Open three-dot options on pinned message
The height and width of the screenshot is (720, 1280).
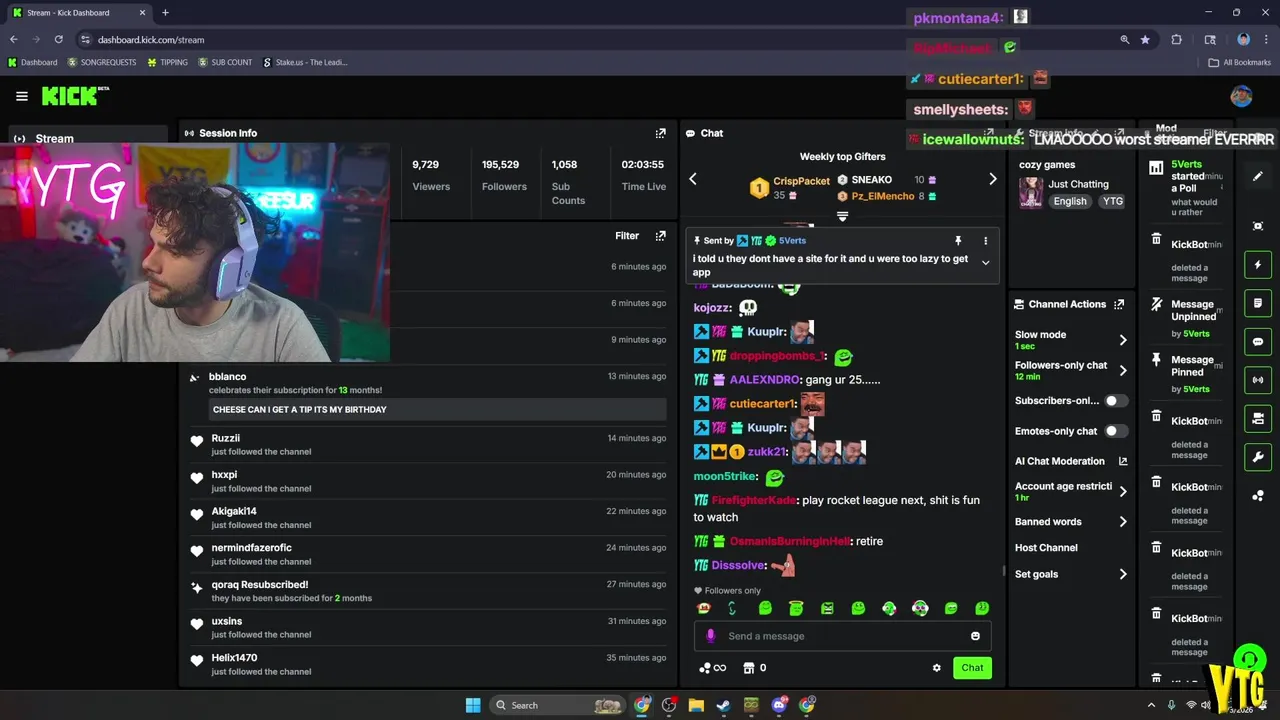tap(985, 241)
